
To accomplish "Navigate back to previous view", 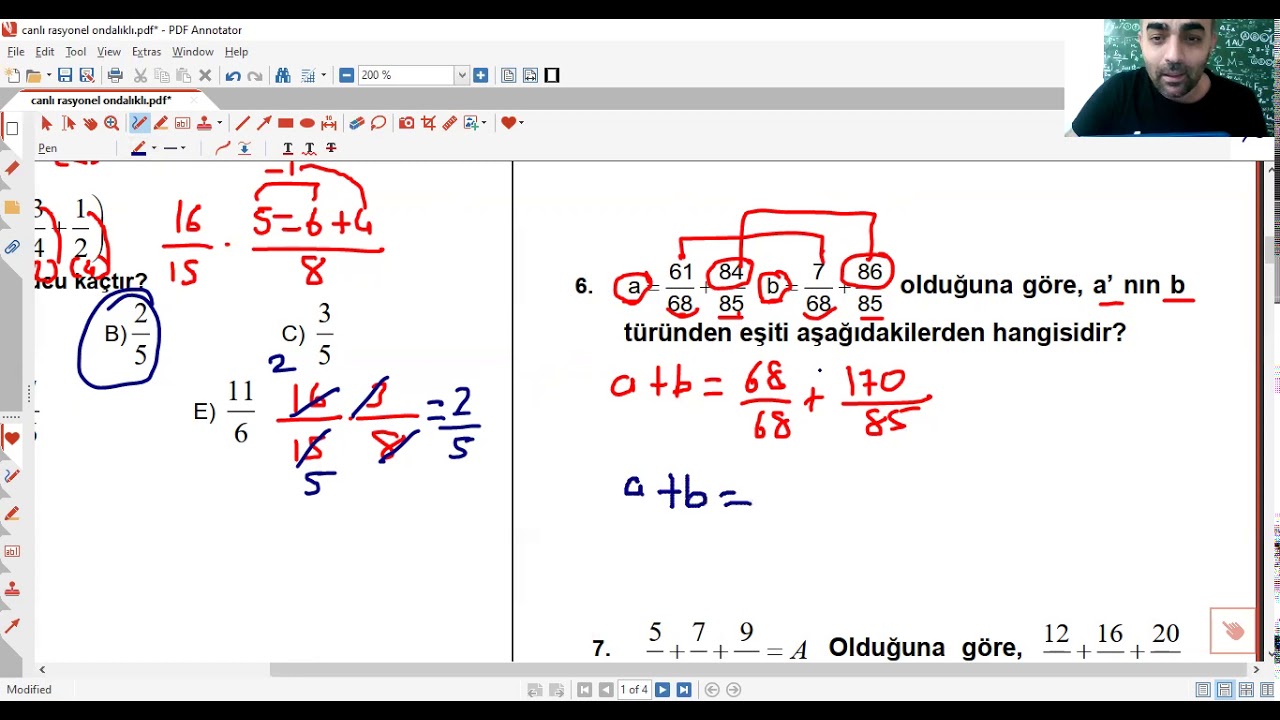I will click(712, 690).
